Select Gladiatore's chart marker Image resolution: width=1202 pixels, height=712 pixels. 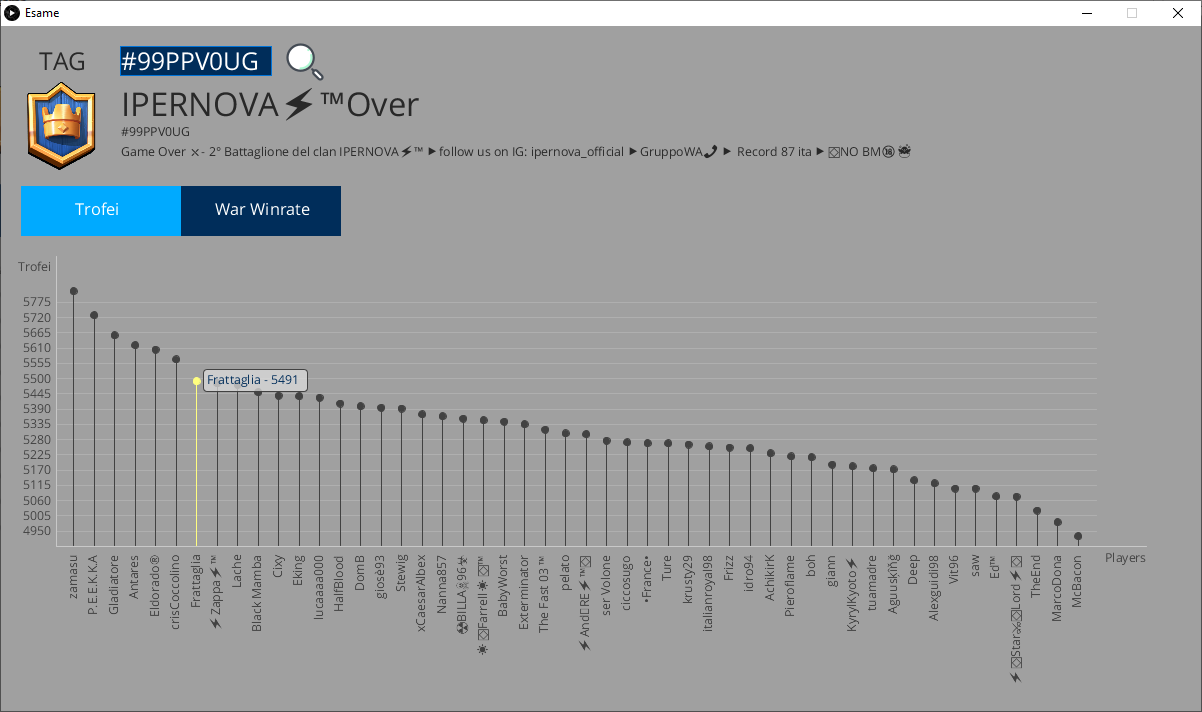point(115,335)
